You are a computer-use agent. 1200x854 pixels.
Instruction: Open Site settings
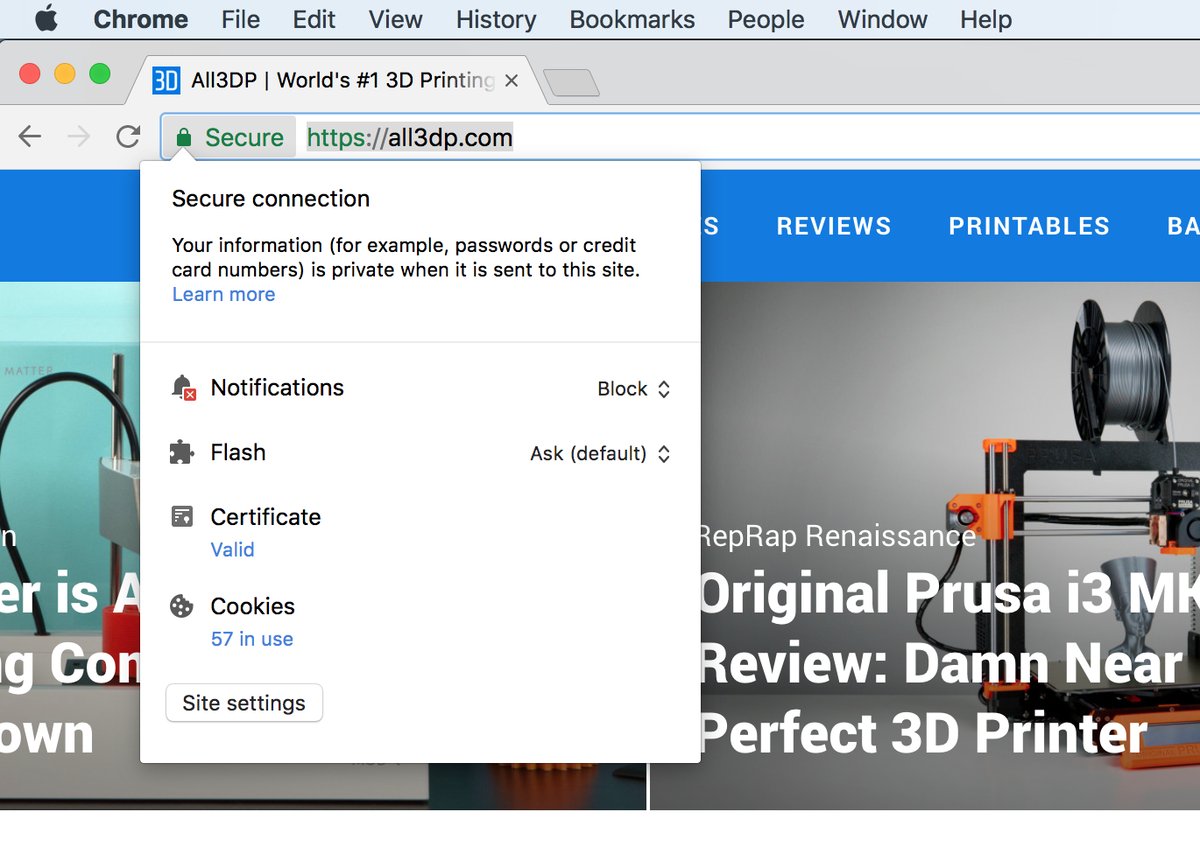click(244, 703)
